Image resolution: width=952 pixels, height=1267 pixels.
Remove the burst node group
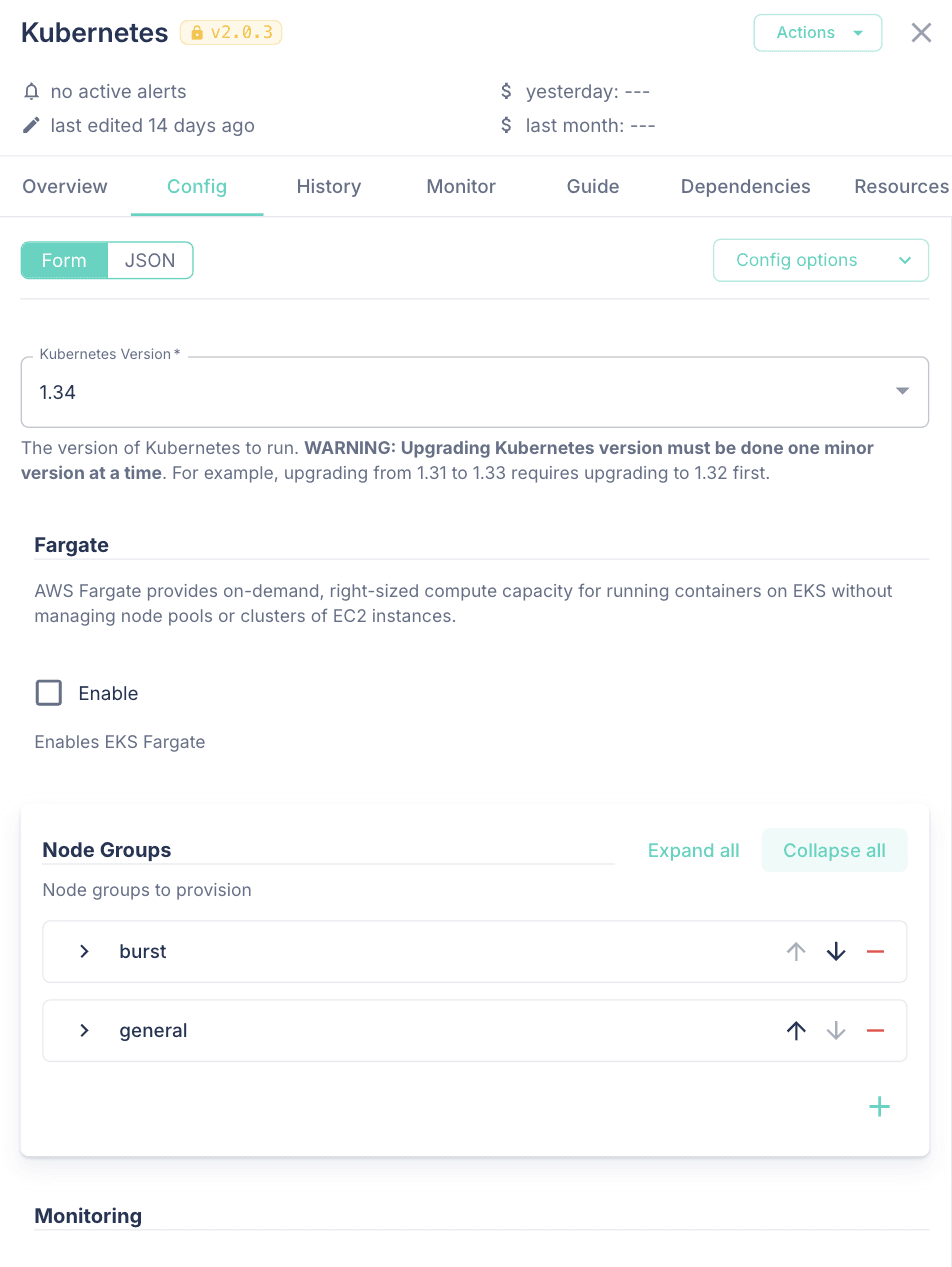tap(875, 952)
